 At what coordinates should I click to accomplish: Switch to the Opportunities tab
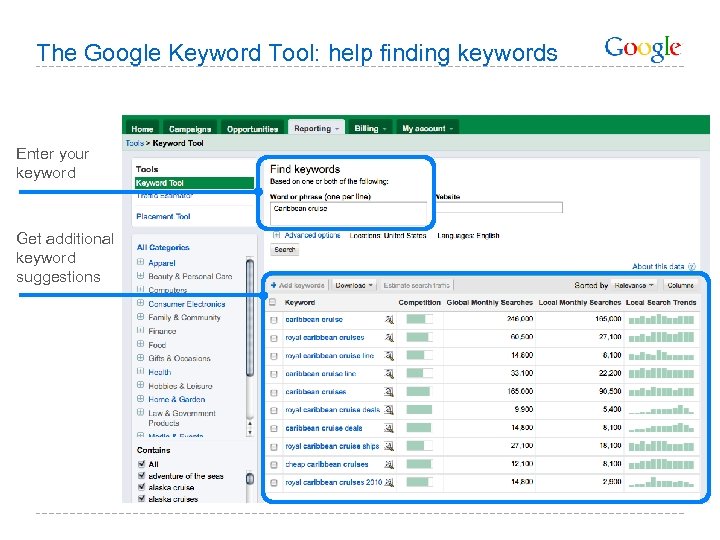[252, 129]
